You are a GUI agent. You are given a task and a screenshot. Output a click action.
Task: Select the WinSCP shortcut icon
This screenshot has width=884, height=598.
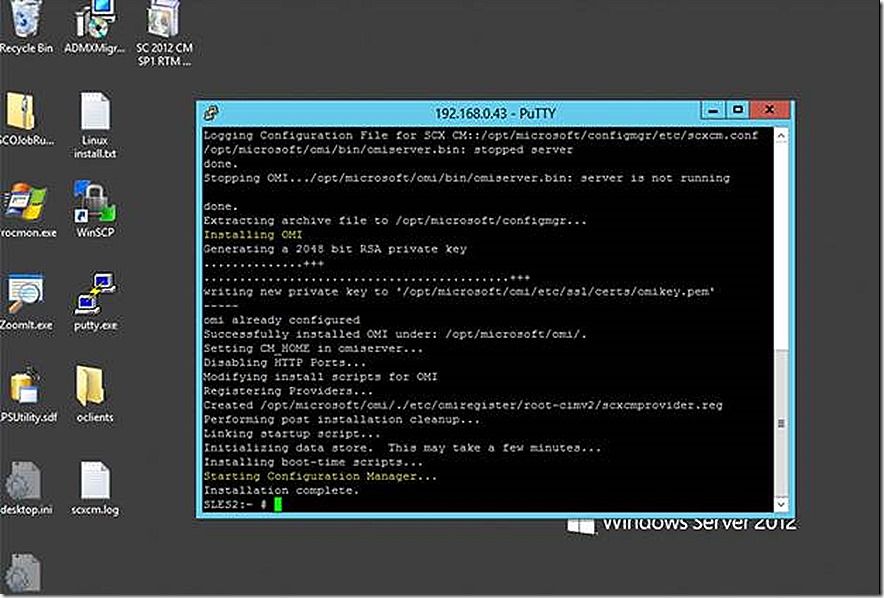(95, 209)
